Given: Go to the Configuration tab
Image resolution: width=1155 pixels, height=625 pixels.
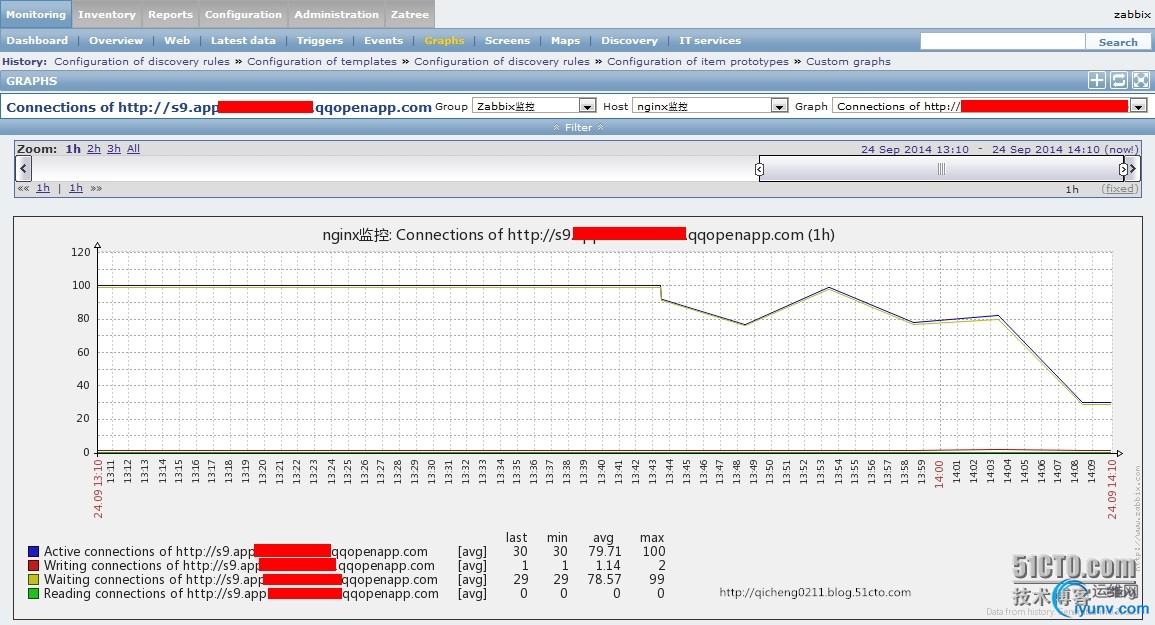Looking at the screenshot, I should 243,14.
